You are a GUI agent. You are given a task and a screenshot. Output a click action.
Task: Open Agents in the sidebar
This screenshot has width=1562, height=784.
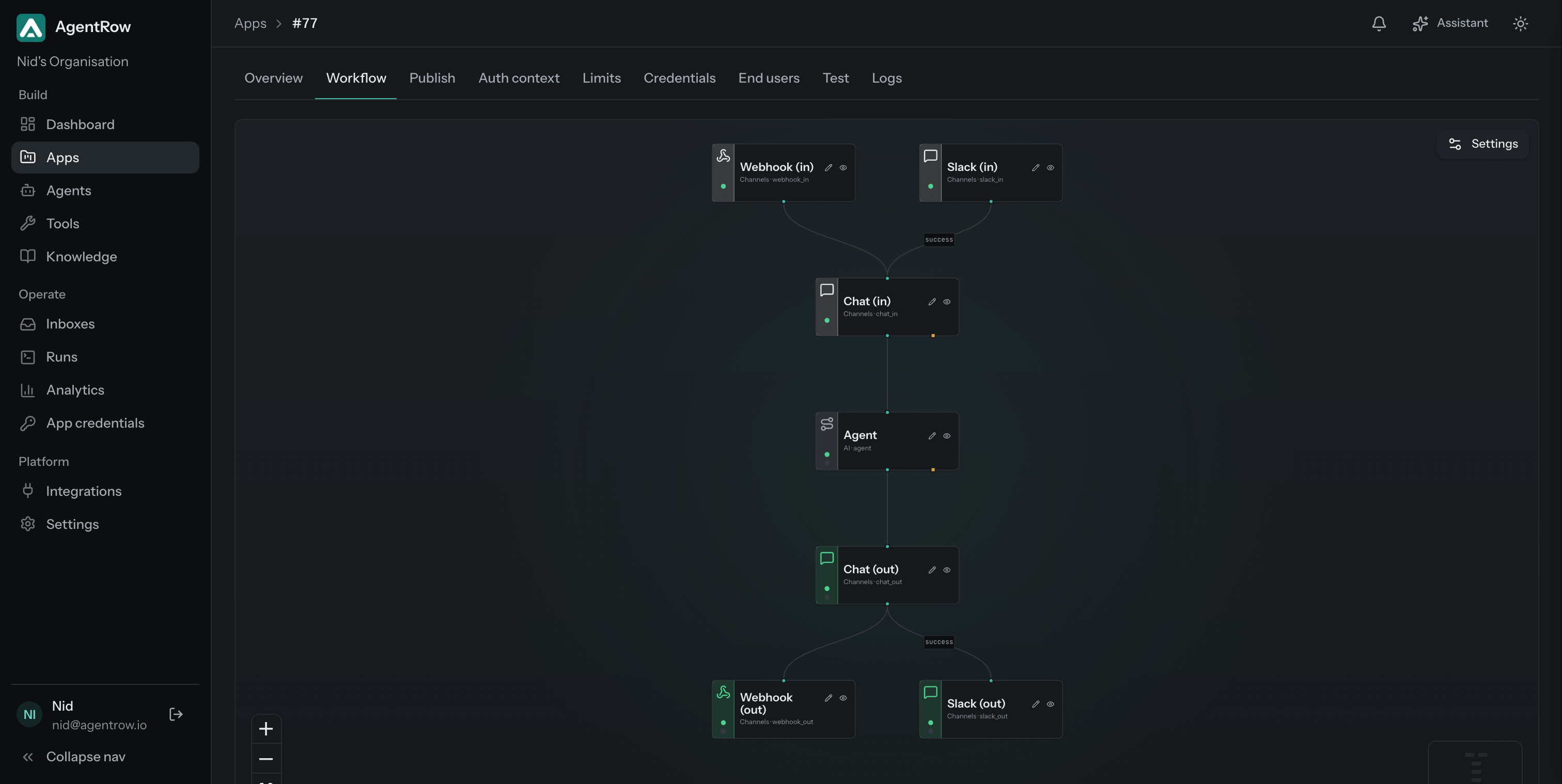[x=105, y=191]
